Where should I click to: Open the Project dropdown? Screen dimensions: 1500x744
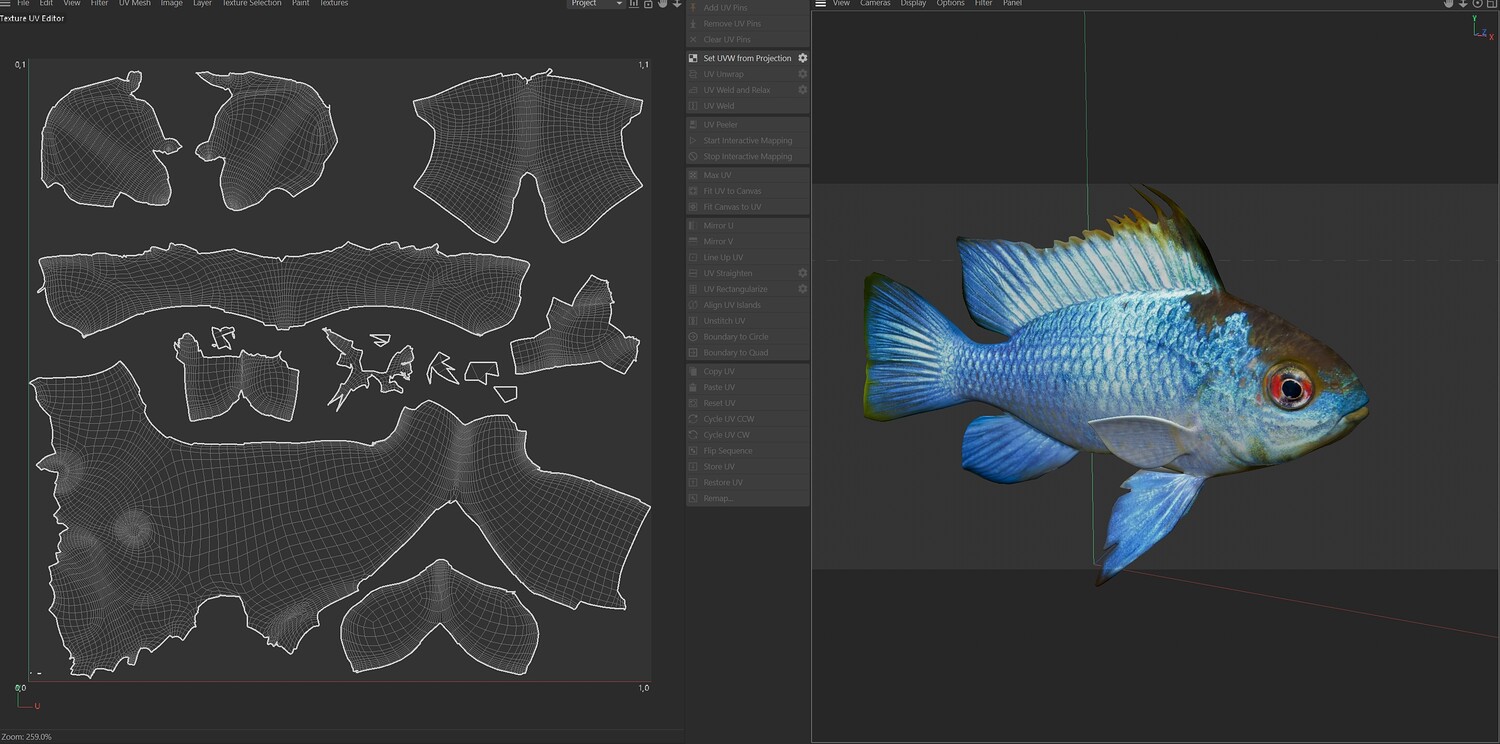(x=597, y=4)
